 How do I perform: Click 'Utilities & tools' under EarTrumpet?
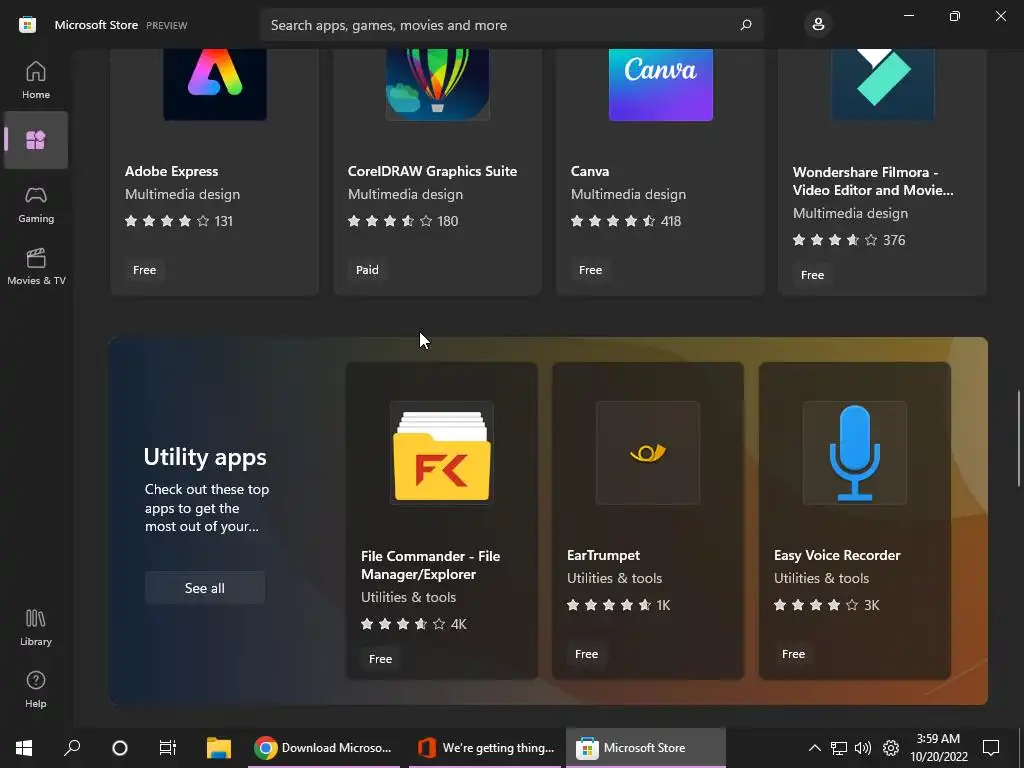614,578
